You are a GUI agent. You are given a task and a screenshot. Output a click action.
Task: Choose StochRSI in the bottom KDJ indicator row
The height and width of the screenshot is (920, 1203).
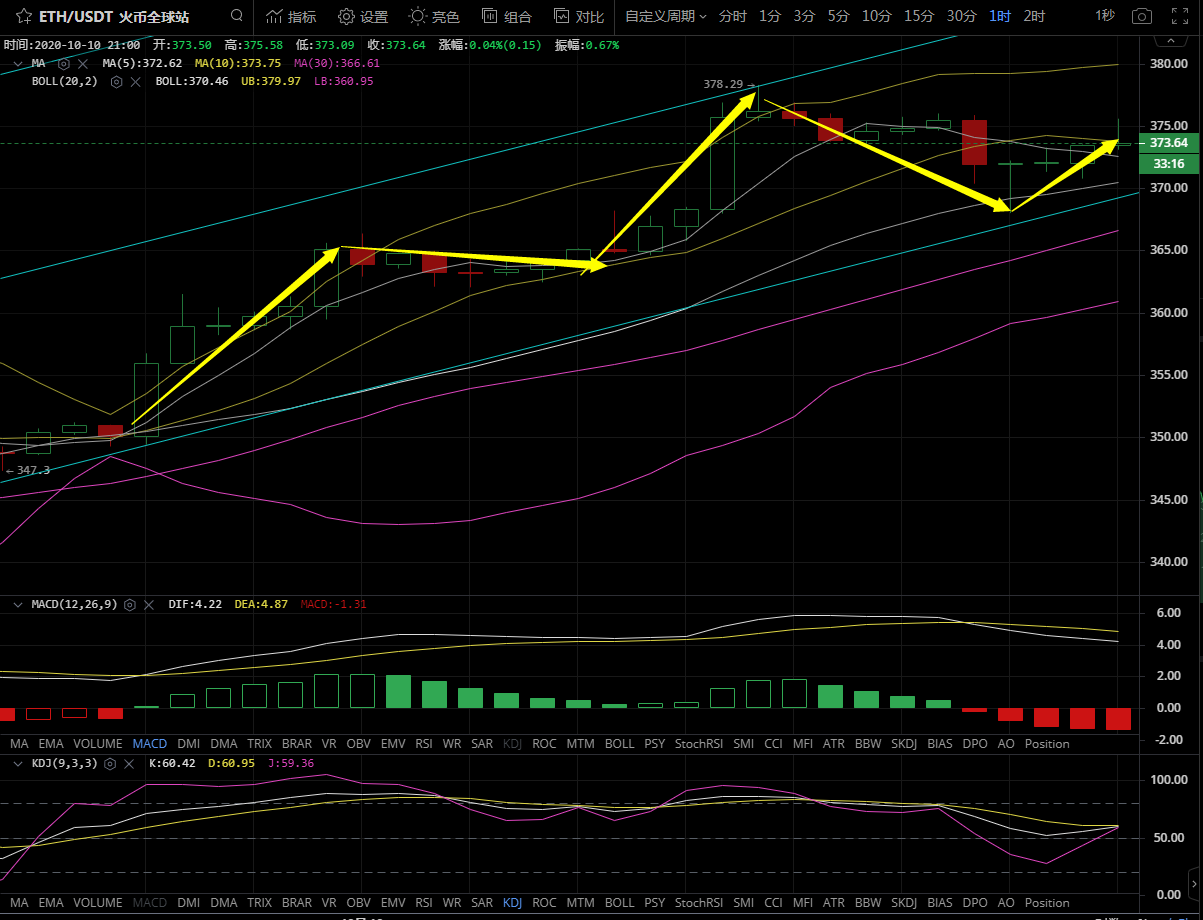tap(697, 903)
